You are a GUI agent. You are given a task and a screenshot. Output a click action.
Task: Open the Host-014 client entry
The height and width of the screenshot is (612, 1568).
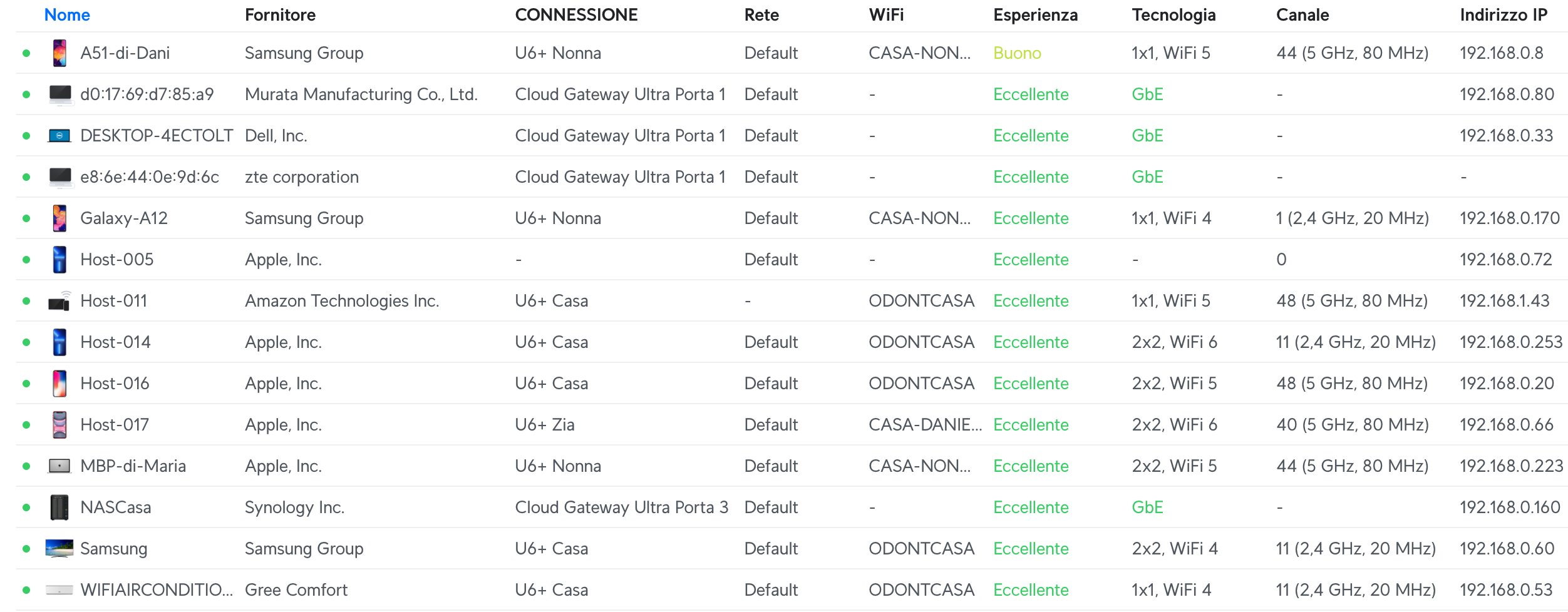pyautogui.click(x=115, y=342)
